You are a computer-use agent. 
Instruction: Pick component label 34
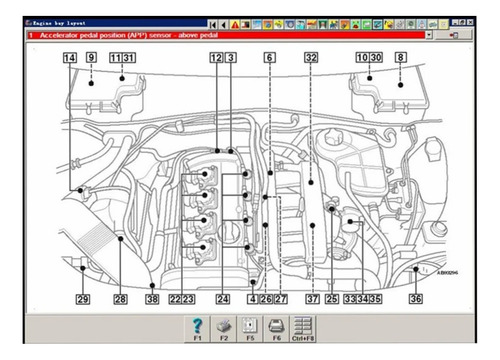tap(363, 299)
